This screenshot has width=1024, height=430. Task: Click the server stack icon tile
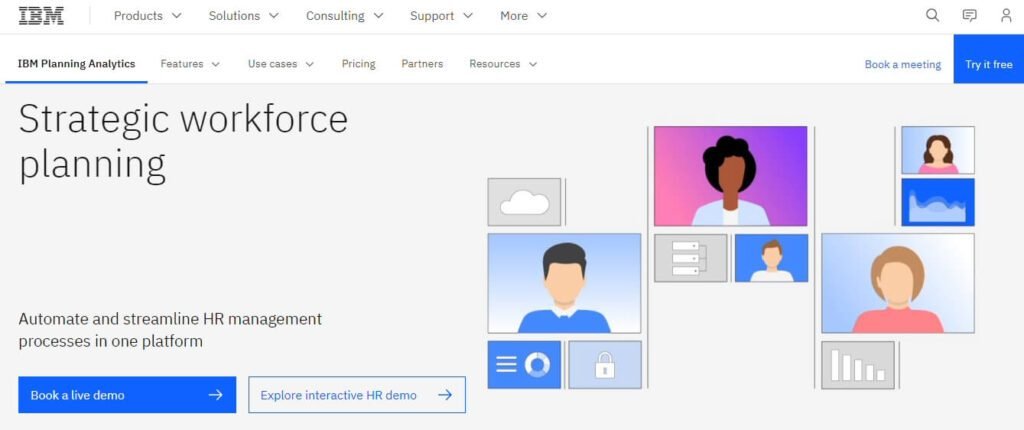(690, 258)
